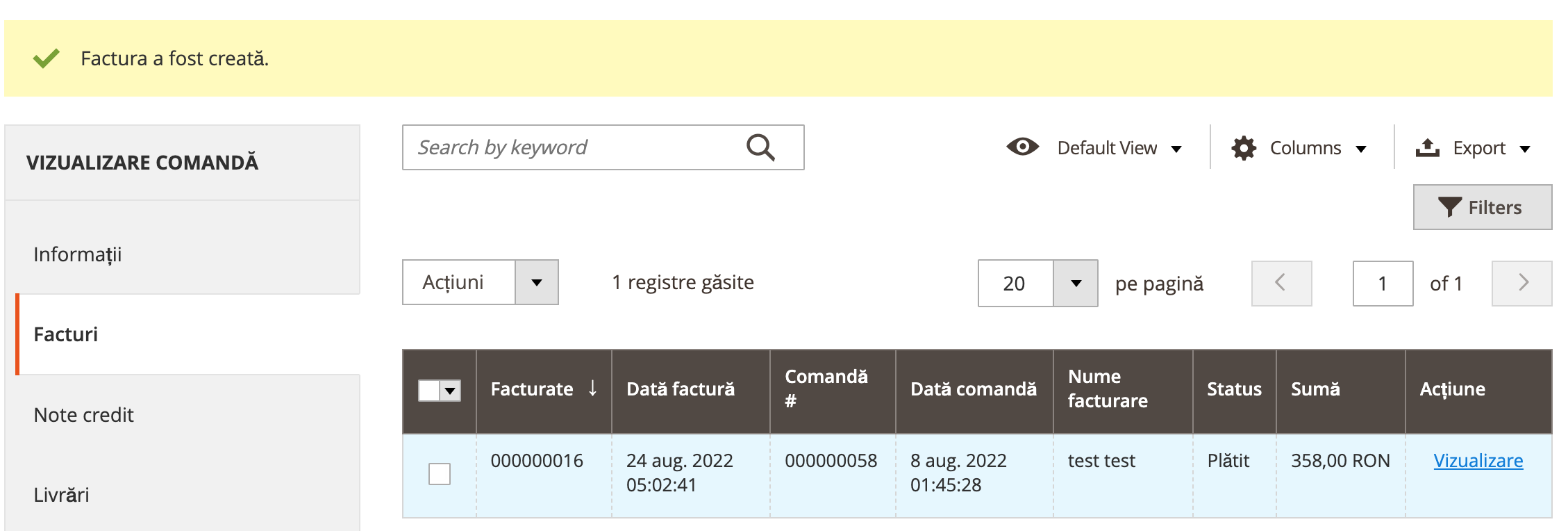Sort by Facturate column arrow
Image resolution: width=1568 pixels, height=531 pixels.
click(592, 388)
